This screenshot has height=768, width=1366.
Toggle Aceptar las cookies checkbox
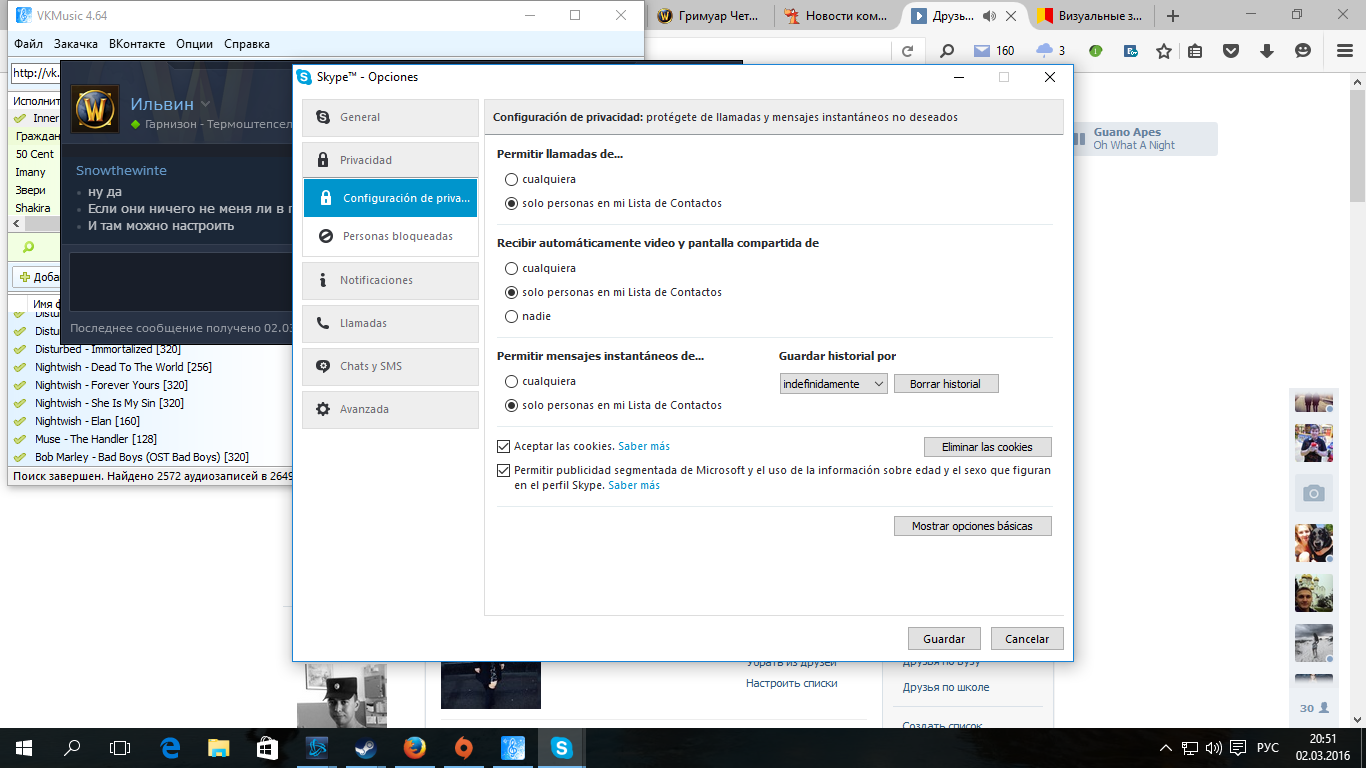(x=504, y=446)
